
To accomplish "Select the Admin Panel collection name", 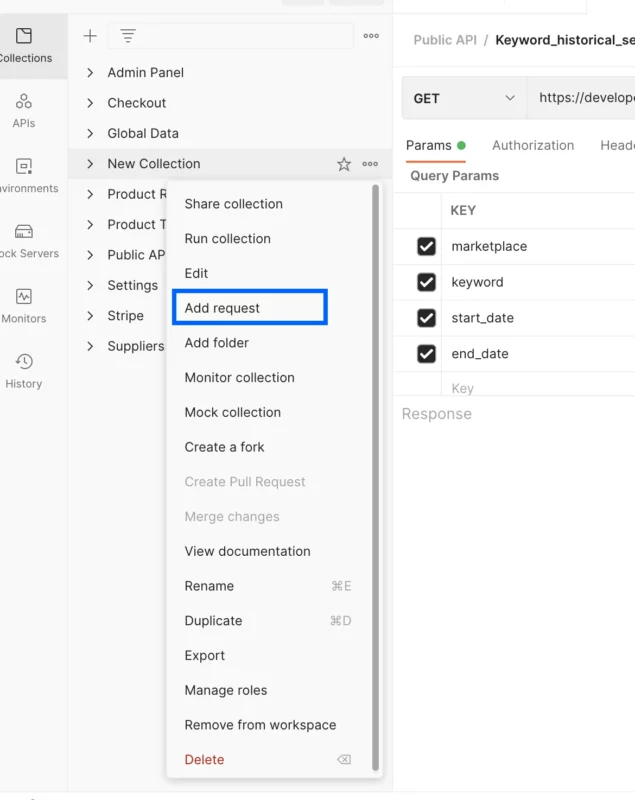I will (145, 72).
